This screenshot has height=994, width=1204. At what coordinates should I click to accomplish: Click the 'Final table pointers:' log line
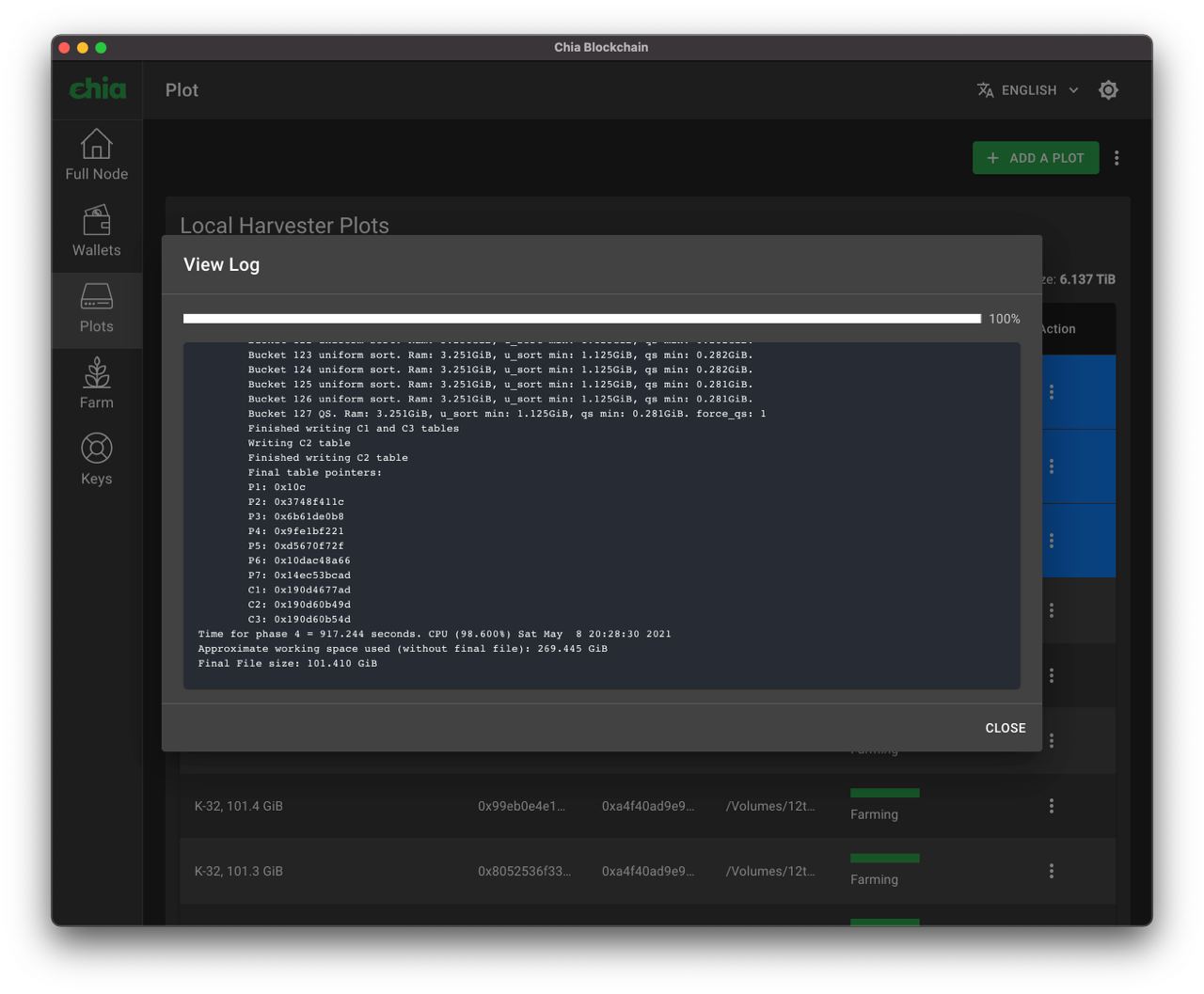315,472
